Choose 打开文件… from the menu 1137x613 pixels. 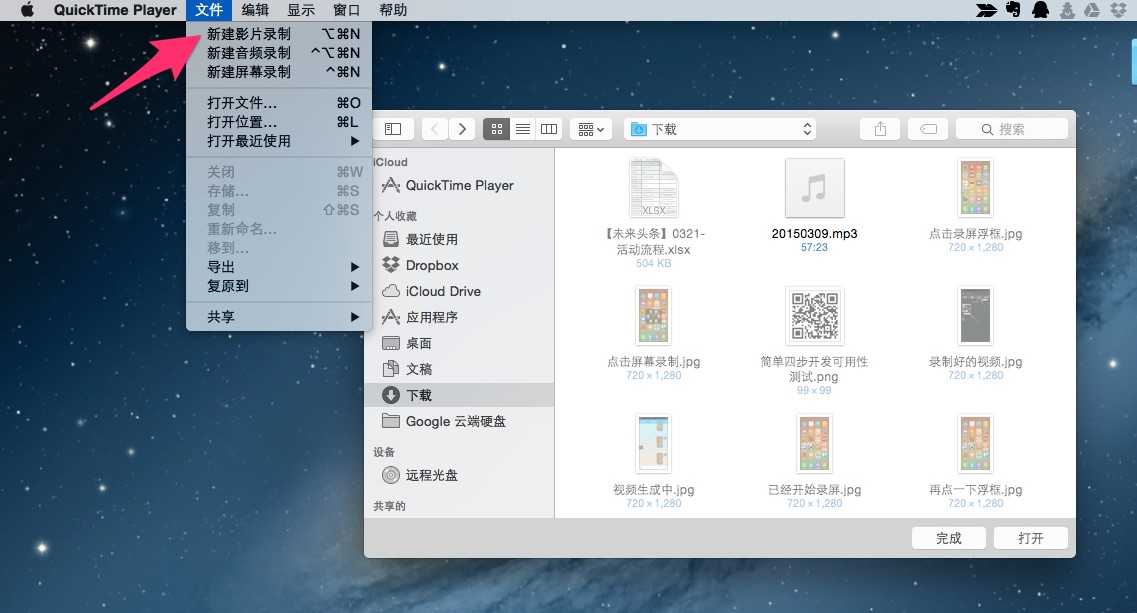(279, 103)
